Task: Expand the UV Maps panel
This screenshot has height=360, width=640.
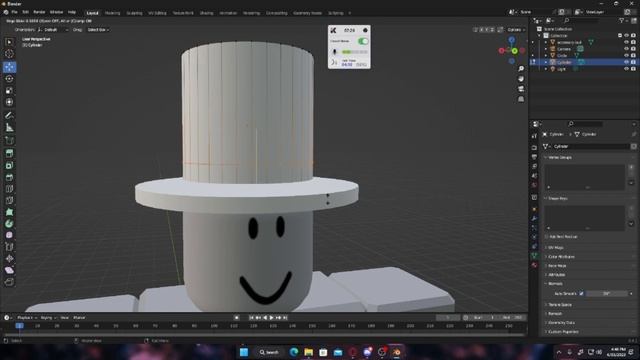Action: click(555, 248)
